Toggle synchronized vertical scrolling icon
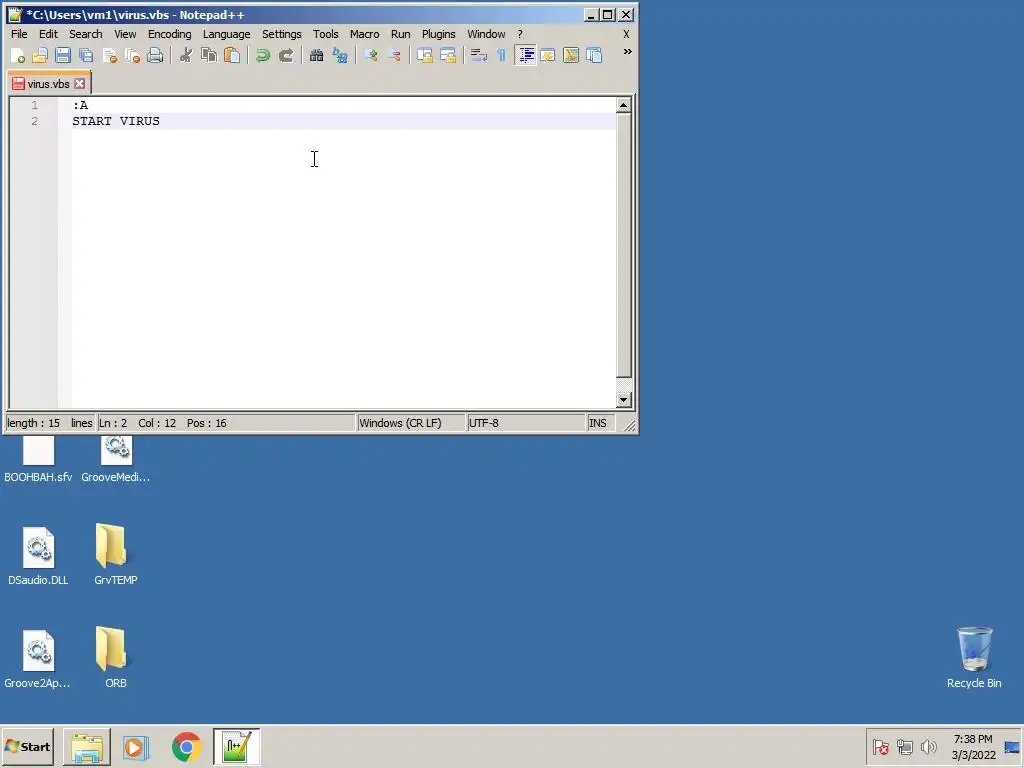This screenshot has width=1024, height=768. coord(424,56)
